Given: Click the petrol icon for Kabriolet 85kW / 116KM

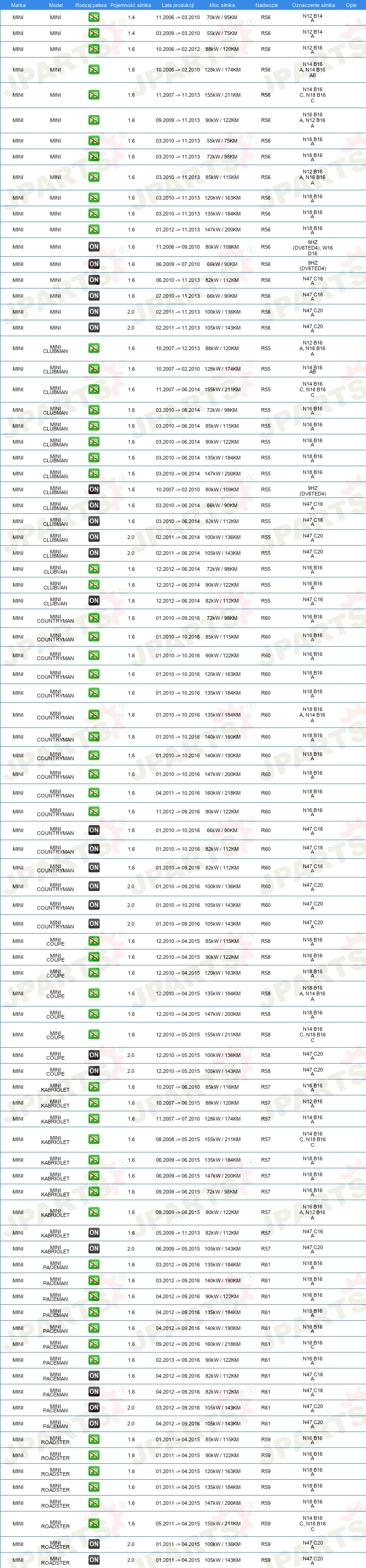Looking at the screenshot, I should tap(94, 1087).
